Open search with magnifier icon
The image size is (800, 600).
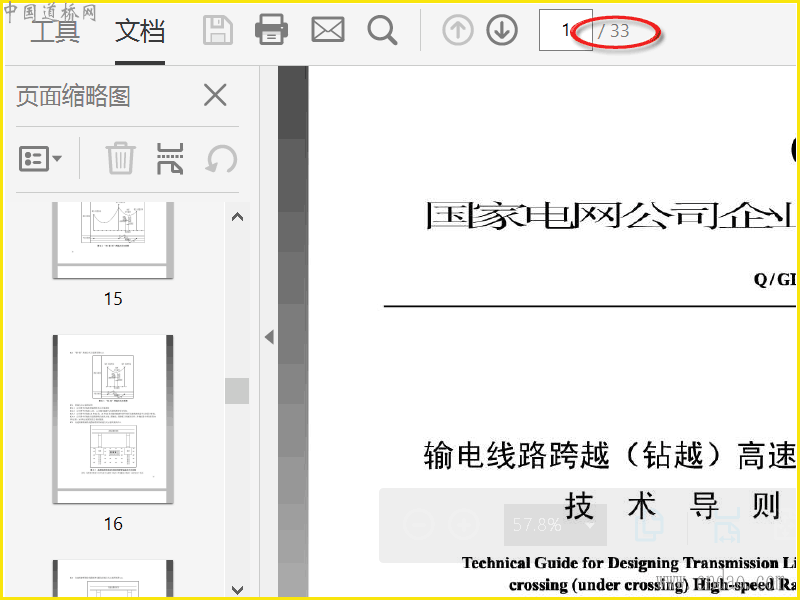pyautogui.click(x=382, y=30)
